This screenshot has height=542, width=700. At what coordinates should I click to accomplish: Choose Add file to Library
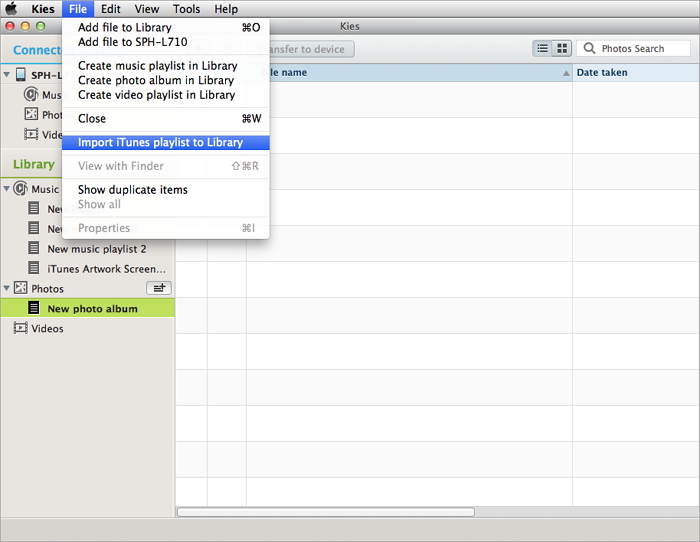coord(166,27)
